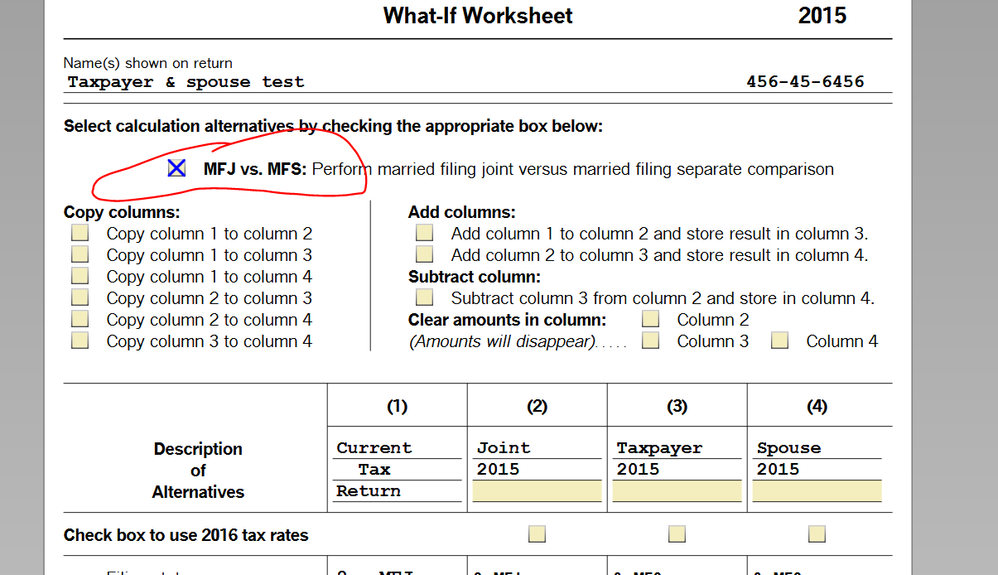Check clear amounts in Column 4

[x=780, y=341]
